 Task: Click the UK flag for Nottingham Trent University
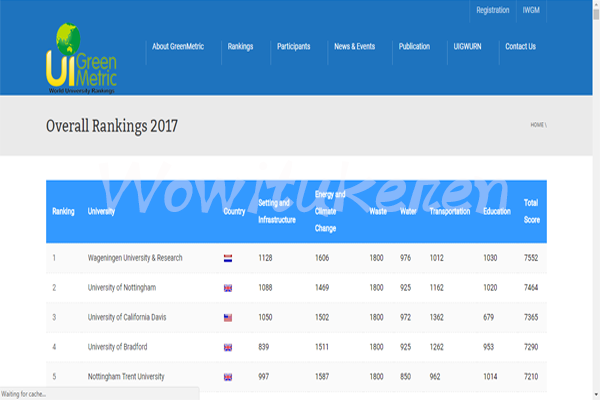[228, 377]
